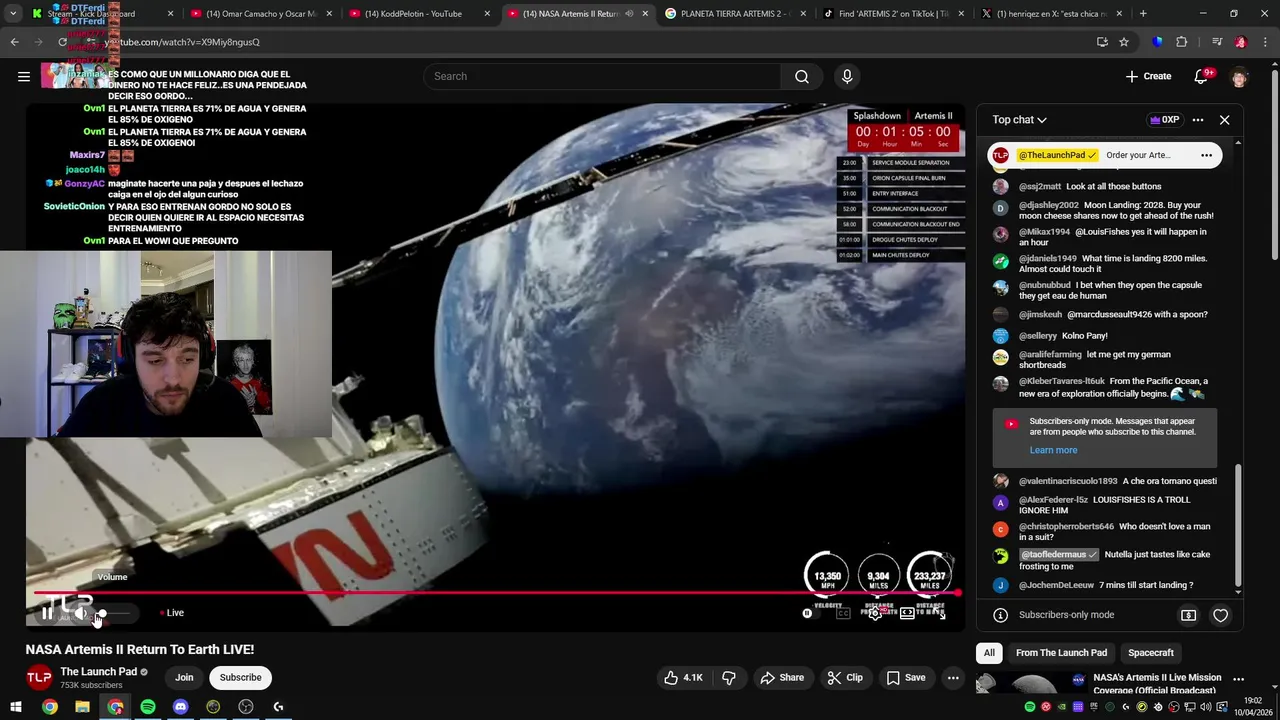Open more actions below the video
The image size is (1280, 720).
coord(953,678)
